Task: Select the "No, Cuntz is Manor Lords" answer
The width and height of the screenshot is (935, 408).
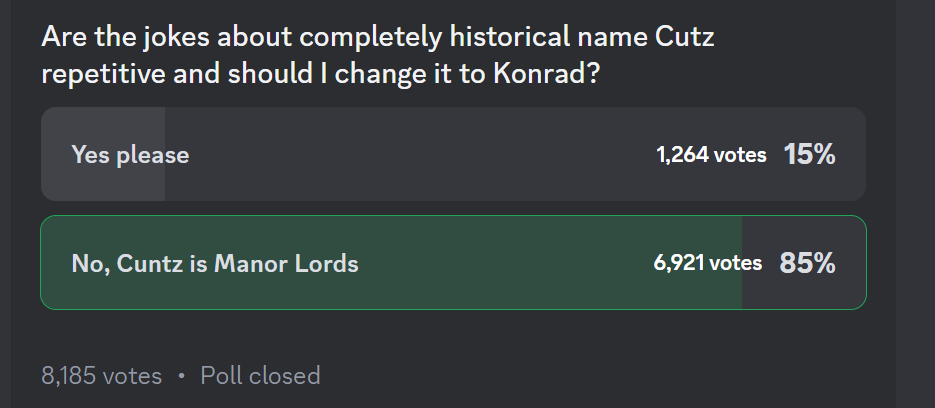Action: tap(215, 264)
